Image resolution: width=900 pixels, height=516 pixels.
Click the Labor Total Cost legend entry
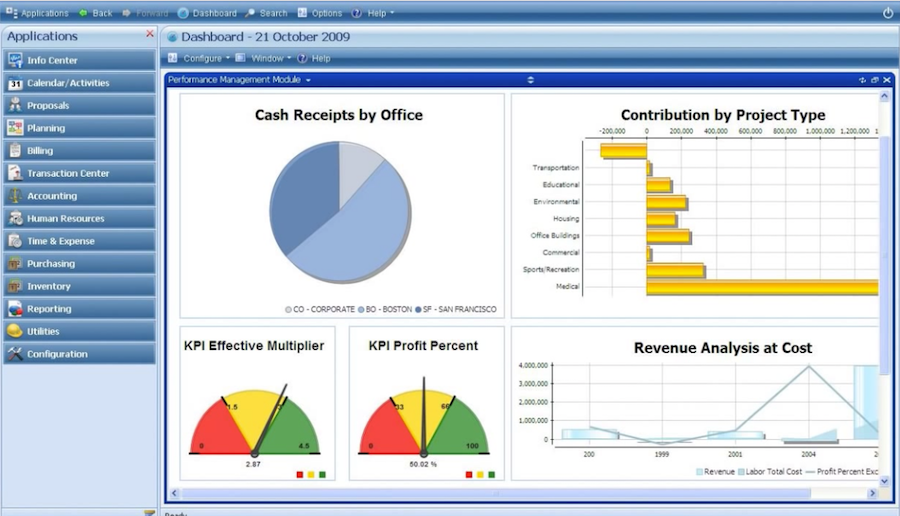click(x=770, y=472)
